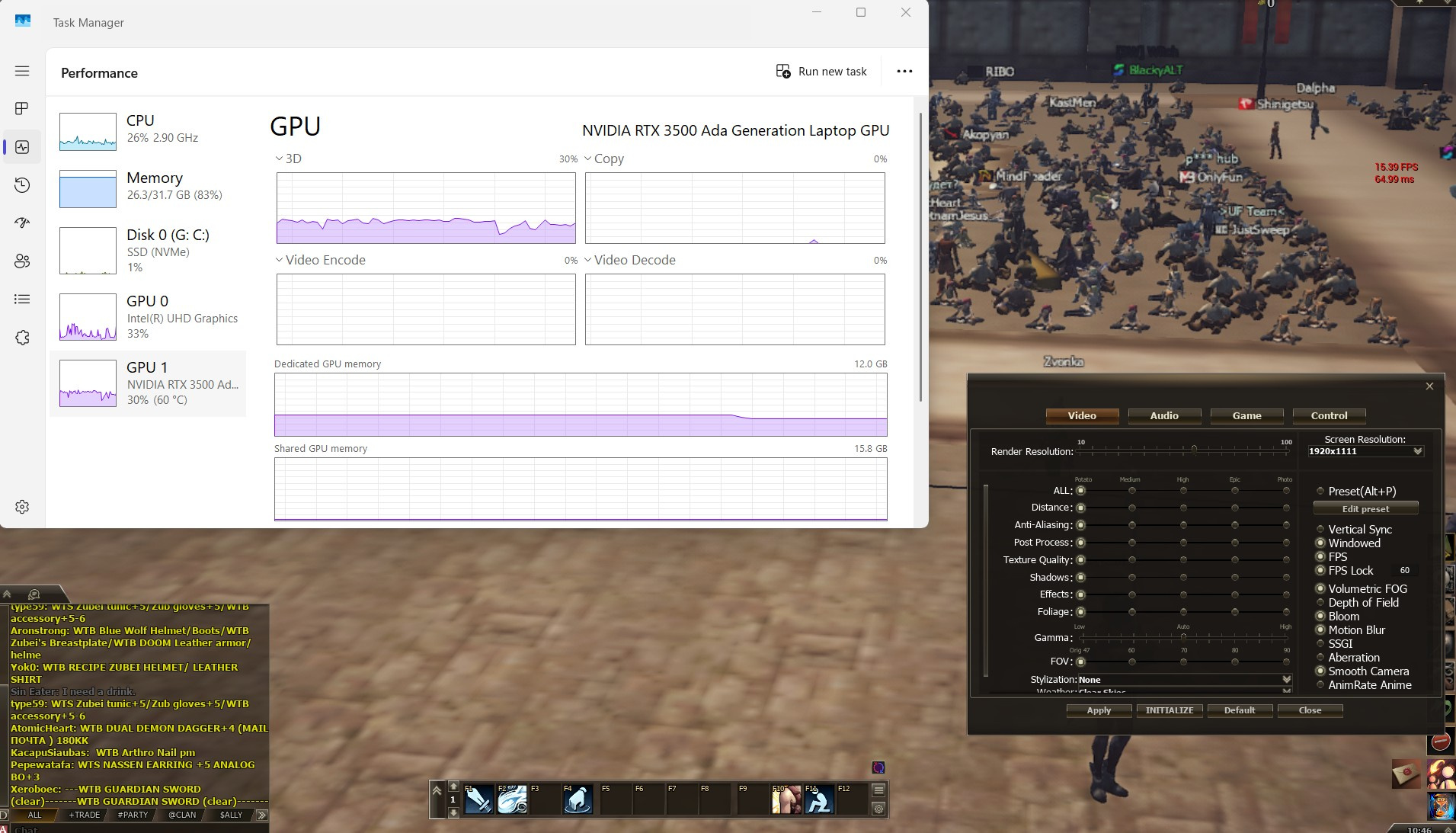Open App history sidebar icon
1456x833 pixels.
pyautogui.click(x=22, y=185)
